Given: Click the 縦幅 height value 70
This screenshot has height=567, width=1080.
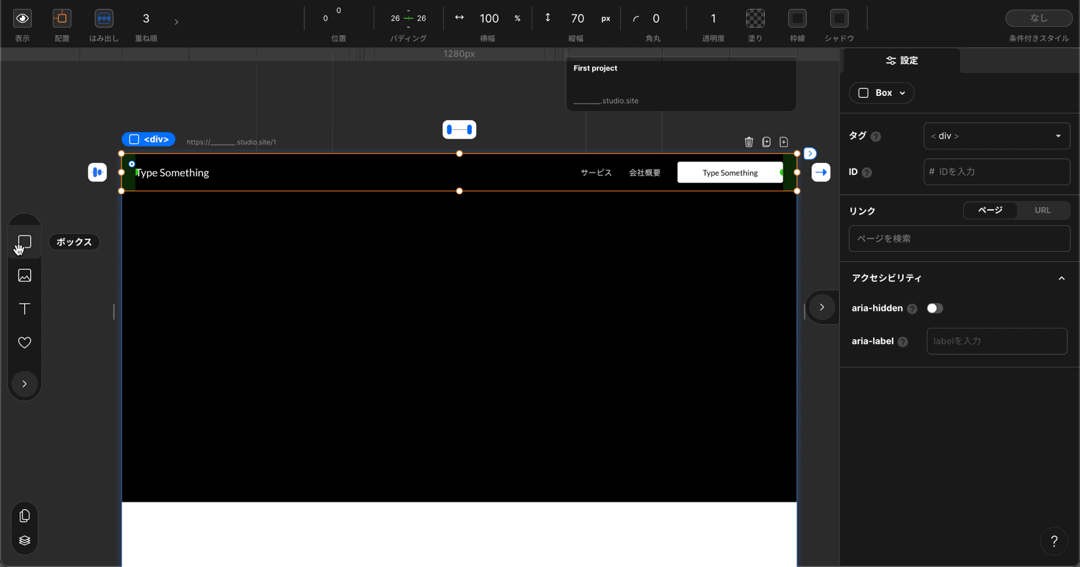Looking at the screenshot, I should (x=577, y=19).
